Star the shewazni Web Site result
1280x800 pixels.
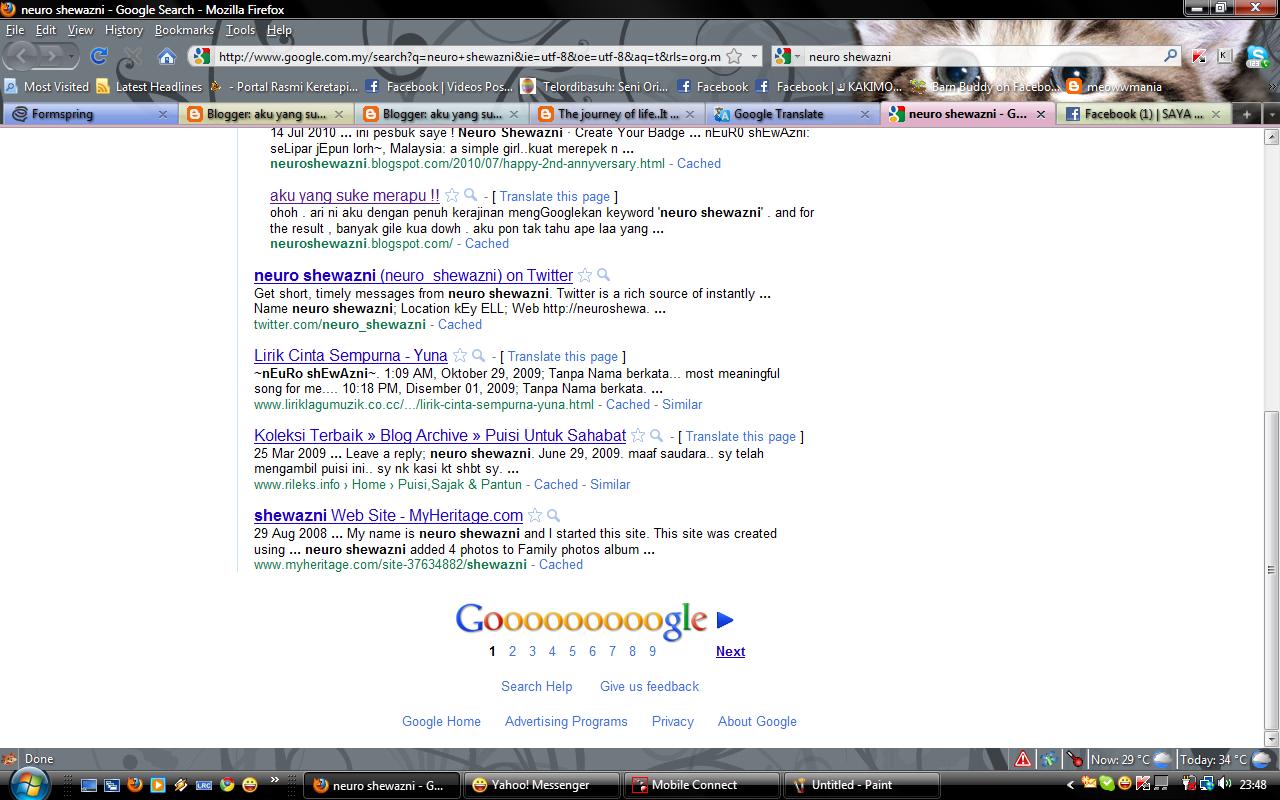tap(535, 516)
